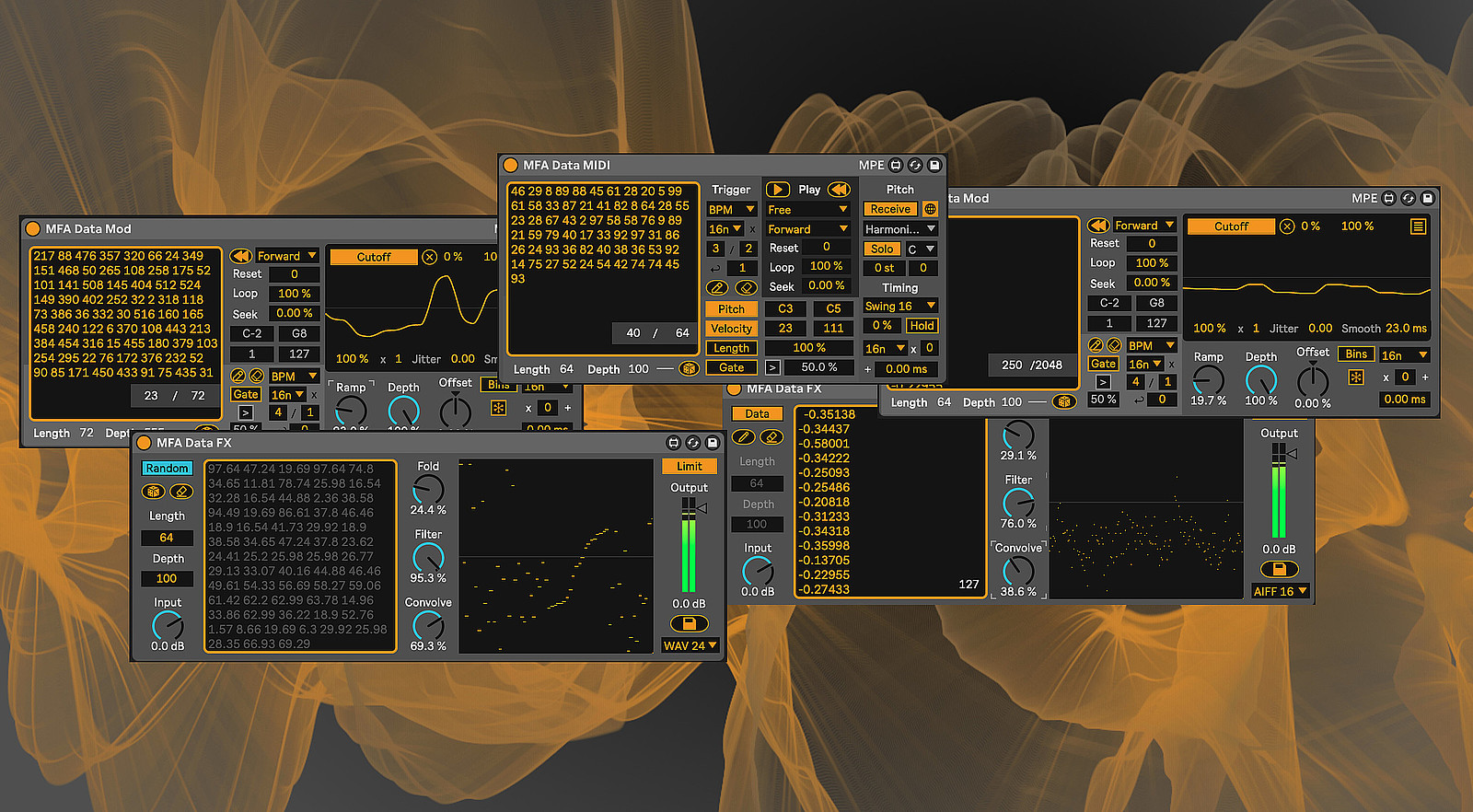Screen dimensions: 1473x812
Task: Click the list icon right of Cutoff
Action: click(1418, 226)
